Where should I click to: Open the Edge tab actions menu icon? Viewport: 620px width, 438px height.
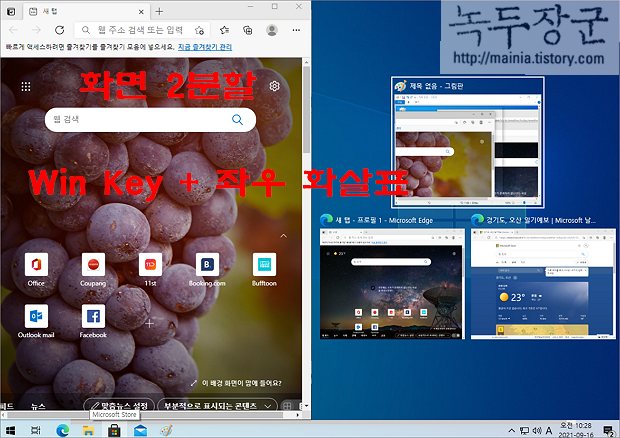11,12
